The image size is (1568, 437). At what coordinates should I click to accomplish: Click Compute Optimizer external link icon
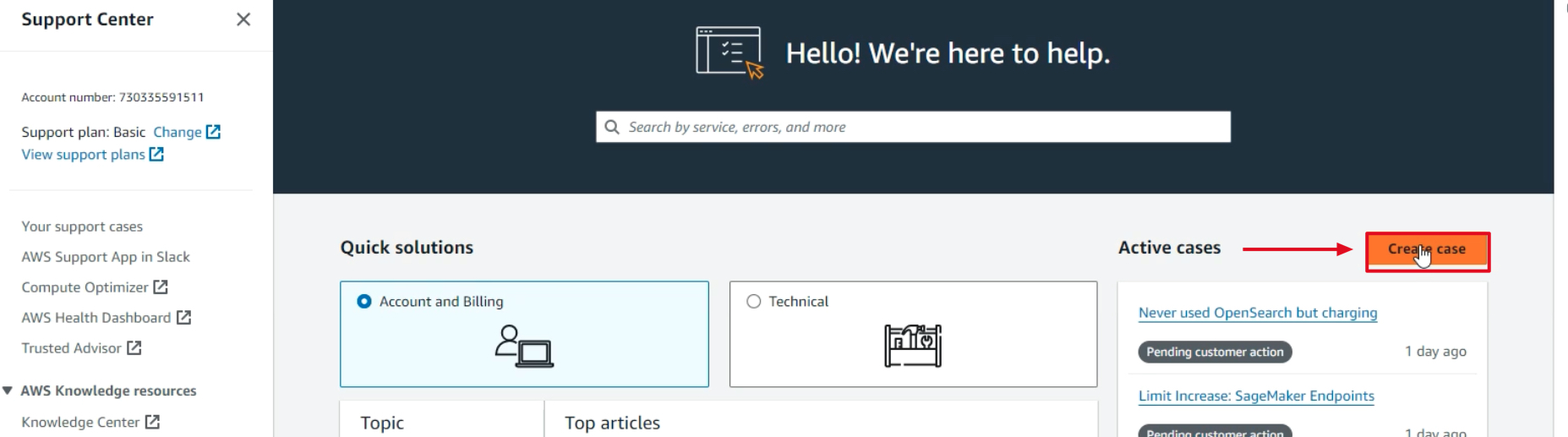pos(161,287)
